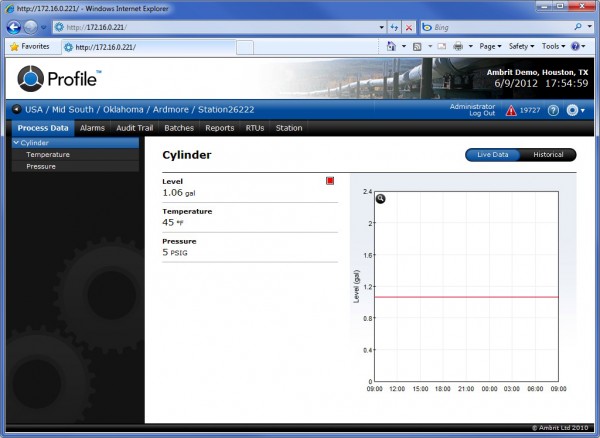Image resolution: width=600 pixels, height=438 pixels.
Task: Open the Station tab
Action: pyautogui.click(x=289, y=128)
